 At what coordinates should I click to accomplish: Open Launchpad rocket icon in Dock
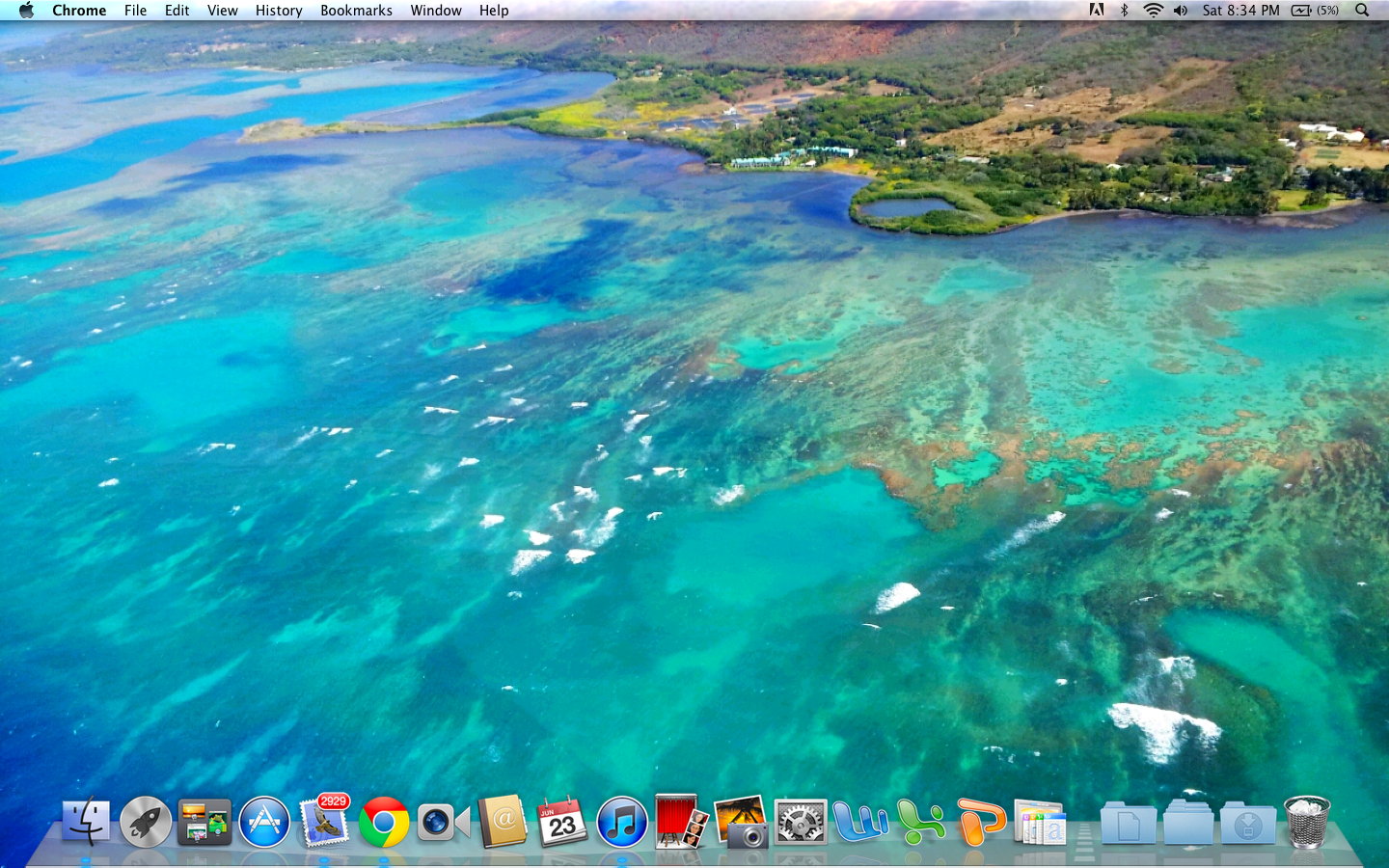(146, 822)
